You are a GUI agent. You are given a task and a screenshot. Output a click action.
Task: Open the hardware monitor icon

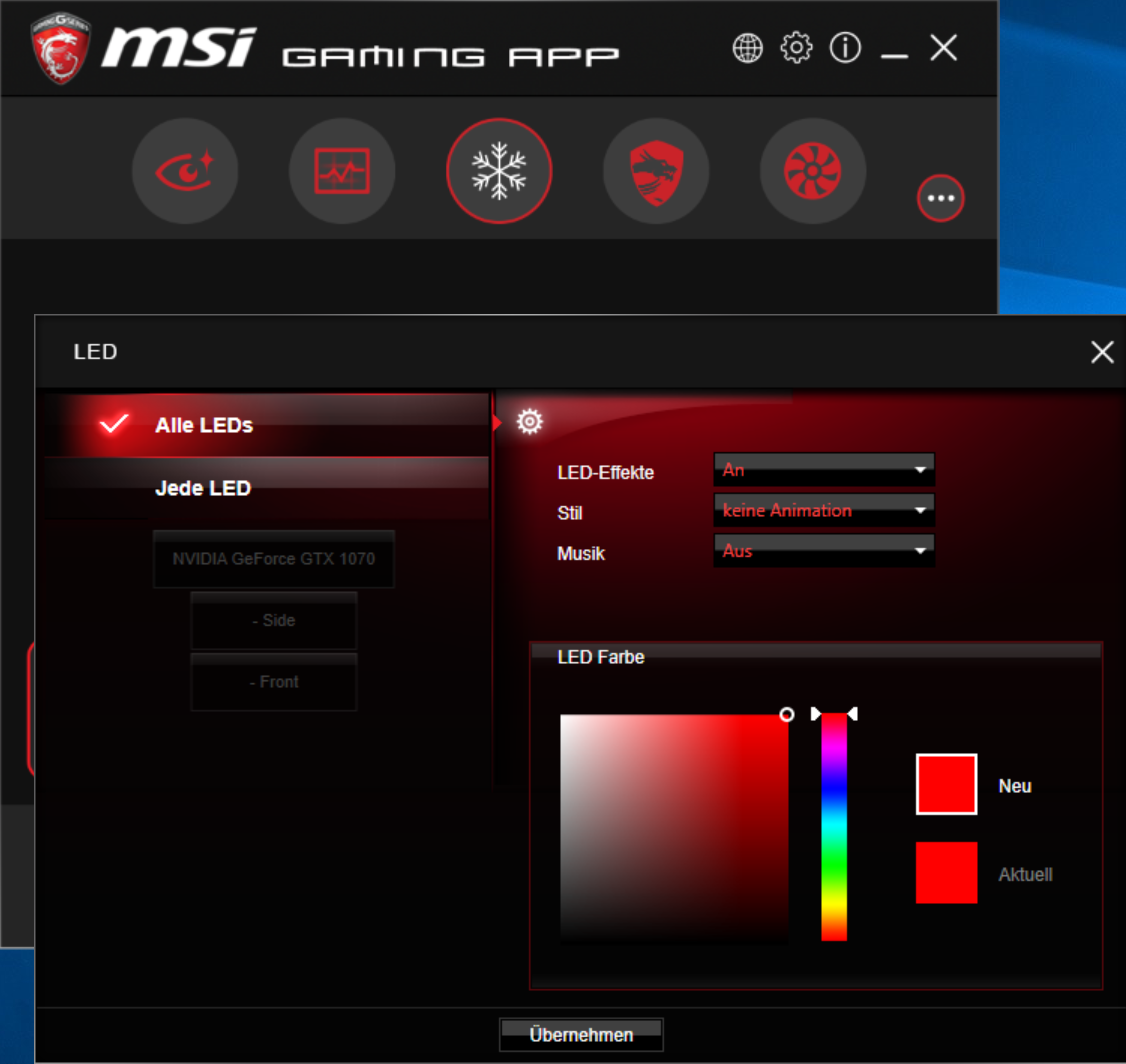pyautogui.click(x=342, y=171)
